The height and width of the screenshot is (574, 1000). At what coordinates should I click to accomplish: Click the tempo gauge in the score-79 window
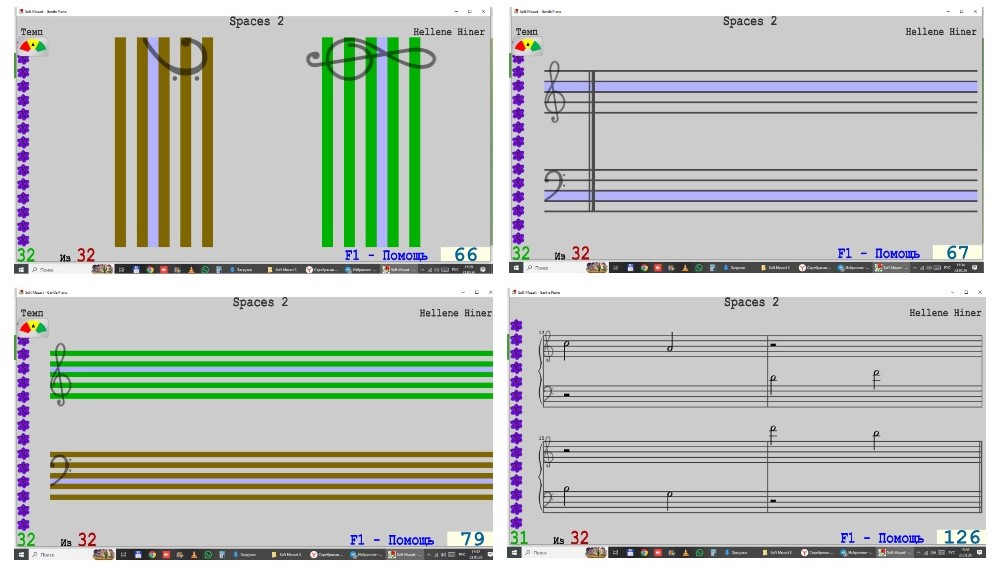(x=33, y=327)
